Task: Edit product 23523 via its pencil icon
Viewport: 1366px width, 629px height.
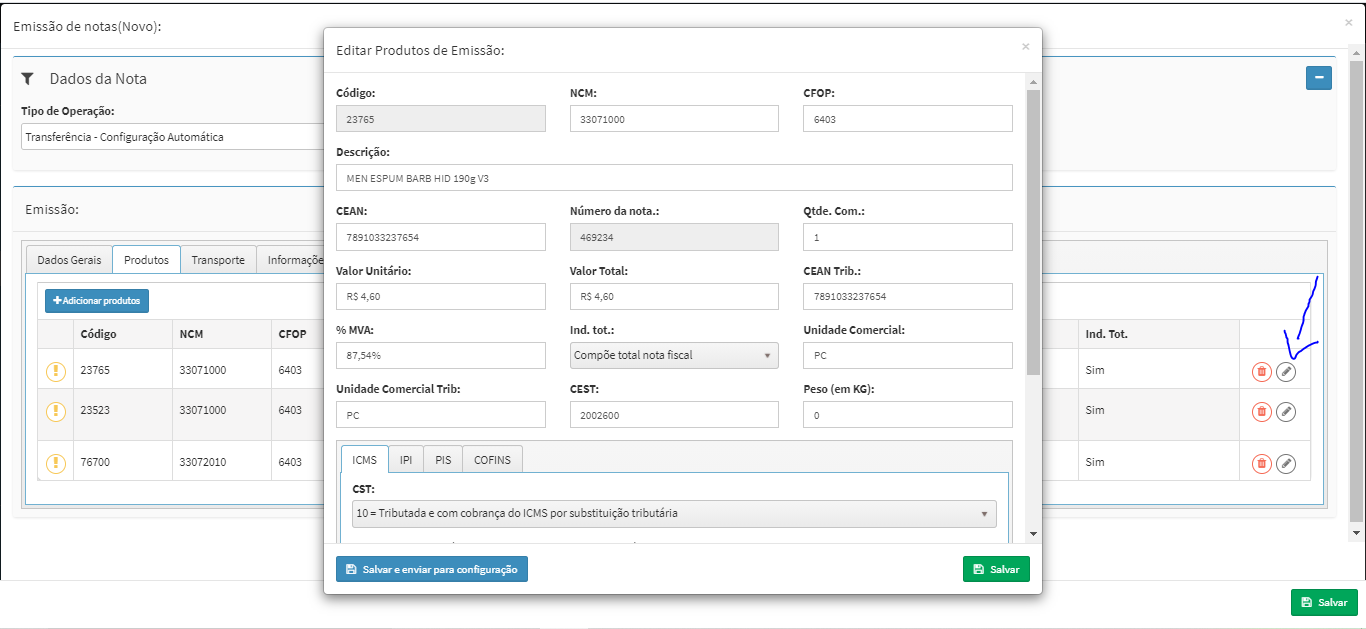Action: pos(1286,411)
